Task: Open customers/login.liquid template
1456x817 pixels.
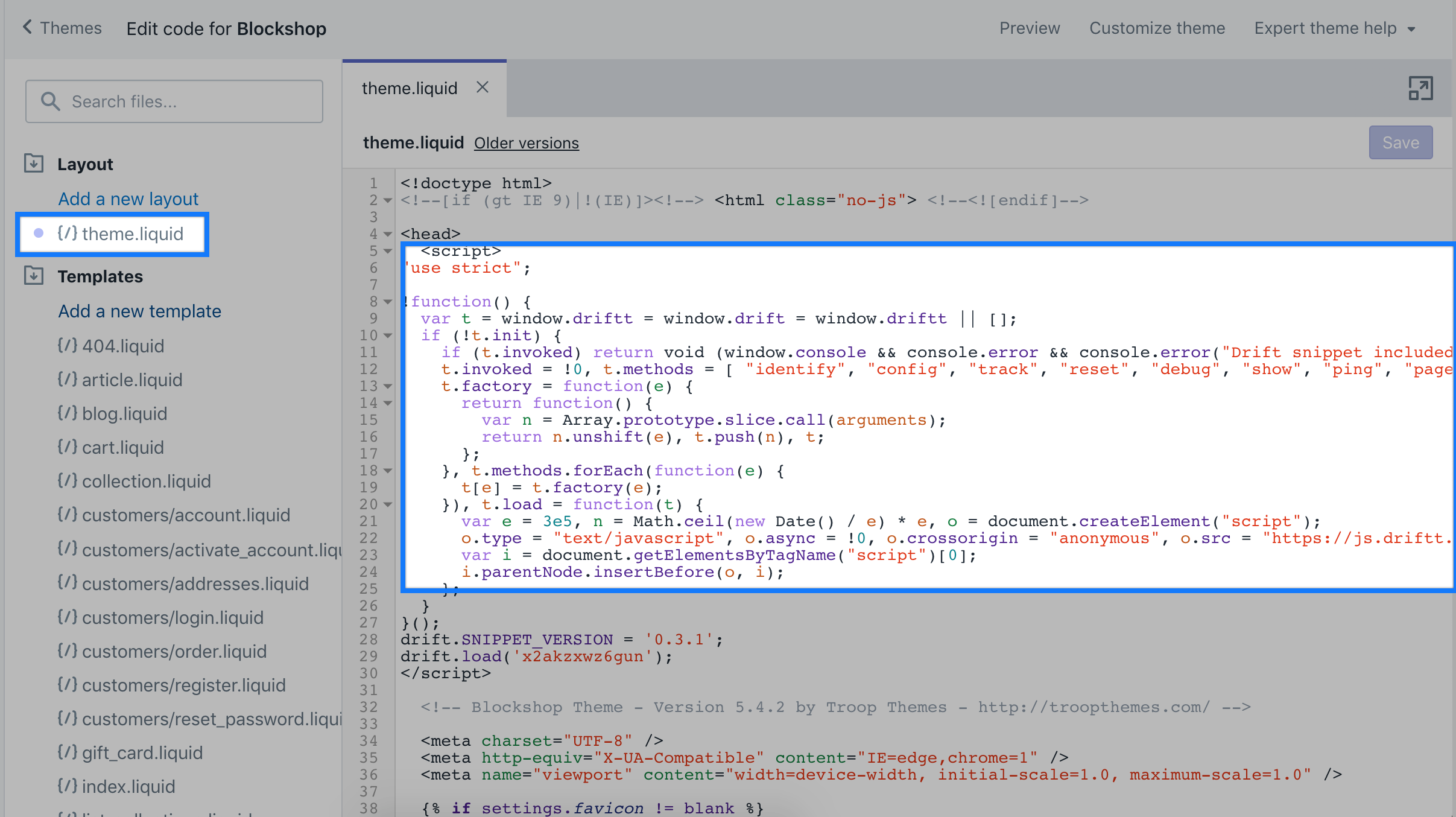Action: (x=160, y=617)
